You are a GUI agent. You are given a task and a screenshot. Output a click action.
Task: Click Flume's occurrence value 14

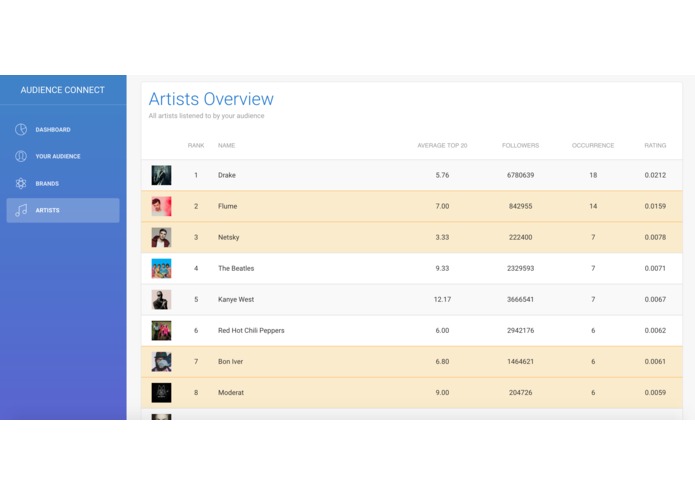[x=593, y=206]
